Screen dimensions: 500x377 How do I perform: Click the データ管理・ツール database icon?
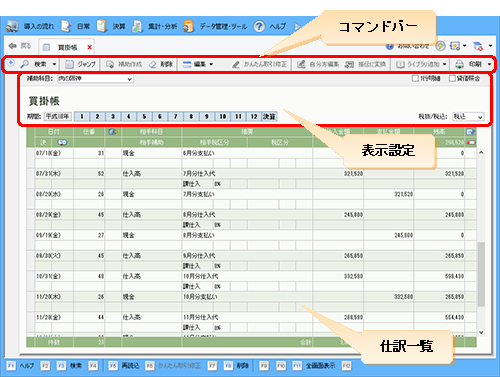[x=189, y=26]
